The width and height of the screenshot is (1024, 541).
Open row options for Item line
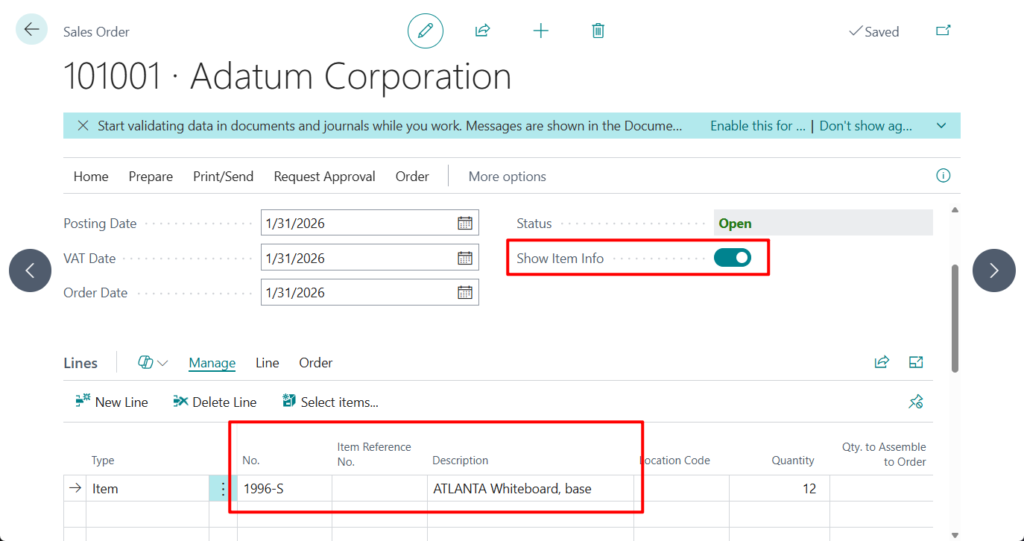[x=222, y=489]
